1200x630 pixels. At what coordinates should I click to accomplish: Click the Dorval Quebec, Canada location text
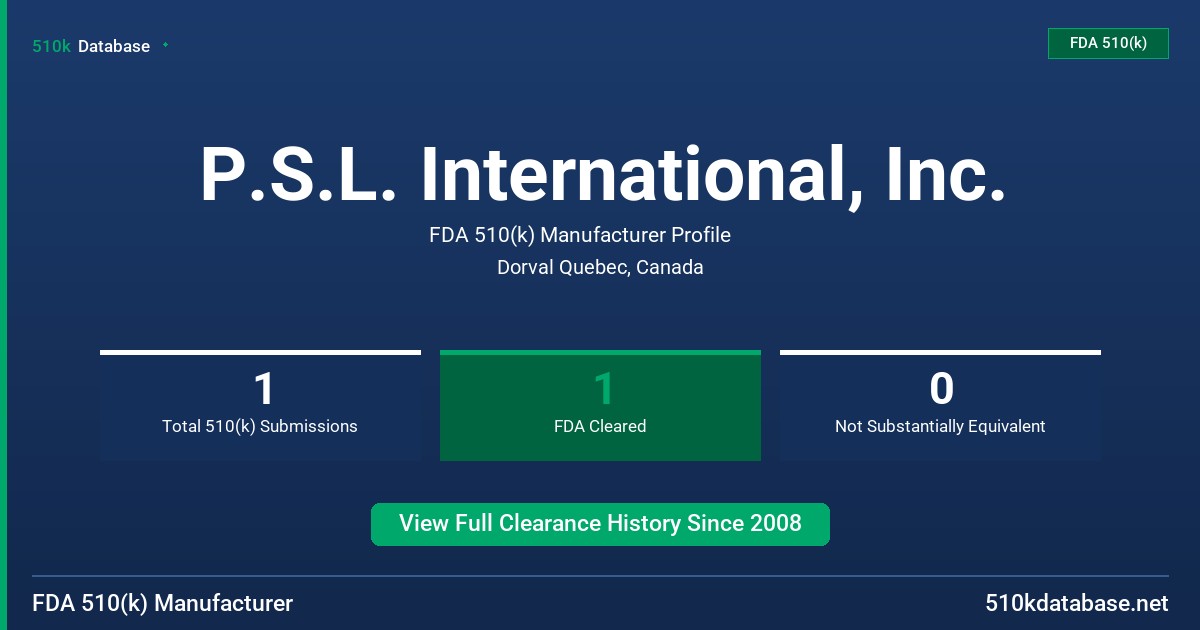click(x=600, y=267)
